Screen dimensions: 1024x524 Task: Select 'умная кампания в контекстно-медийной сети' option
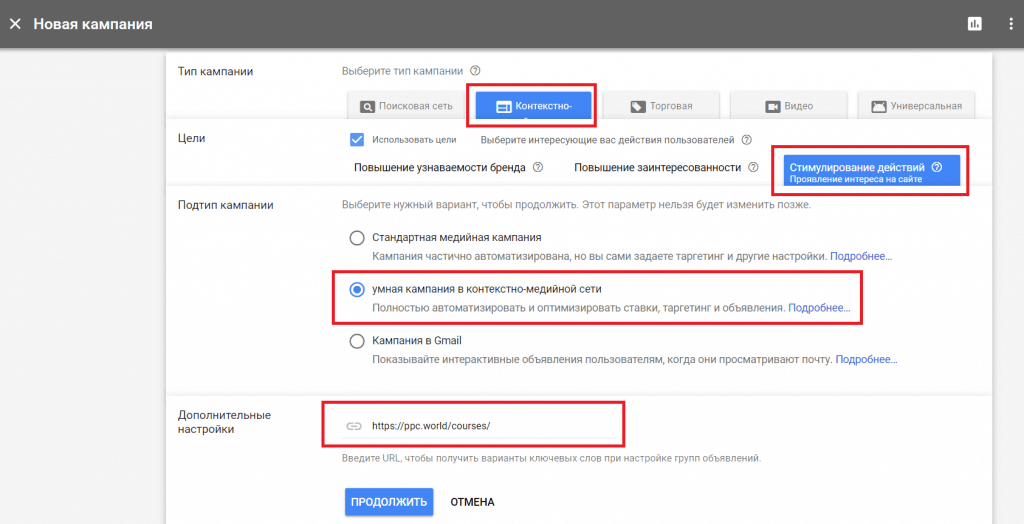357,289
